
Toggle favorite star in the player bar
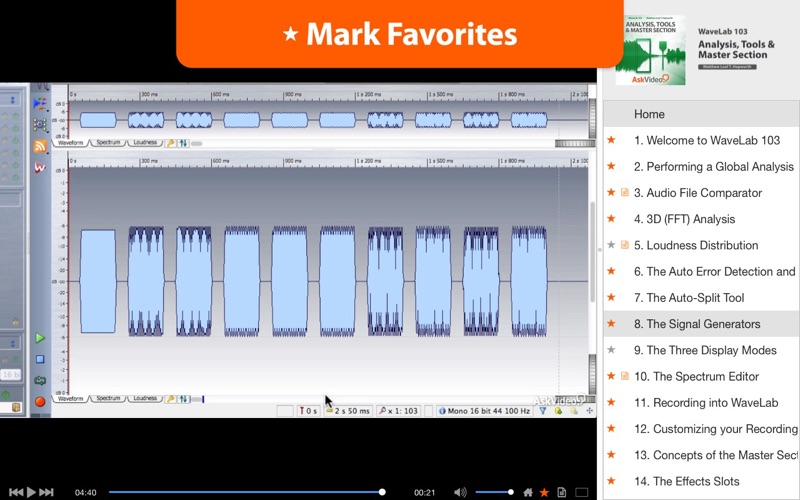pyautogui.click(x=544, y=492)
